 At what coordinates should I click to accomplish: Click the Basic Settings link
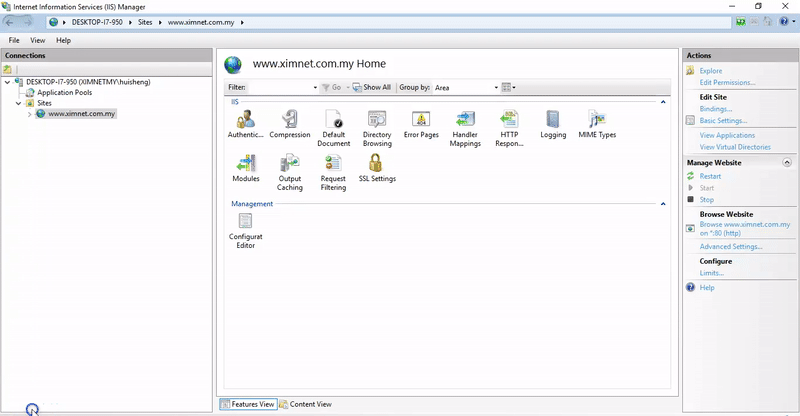click(x=723, y=120)
